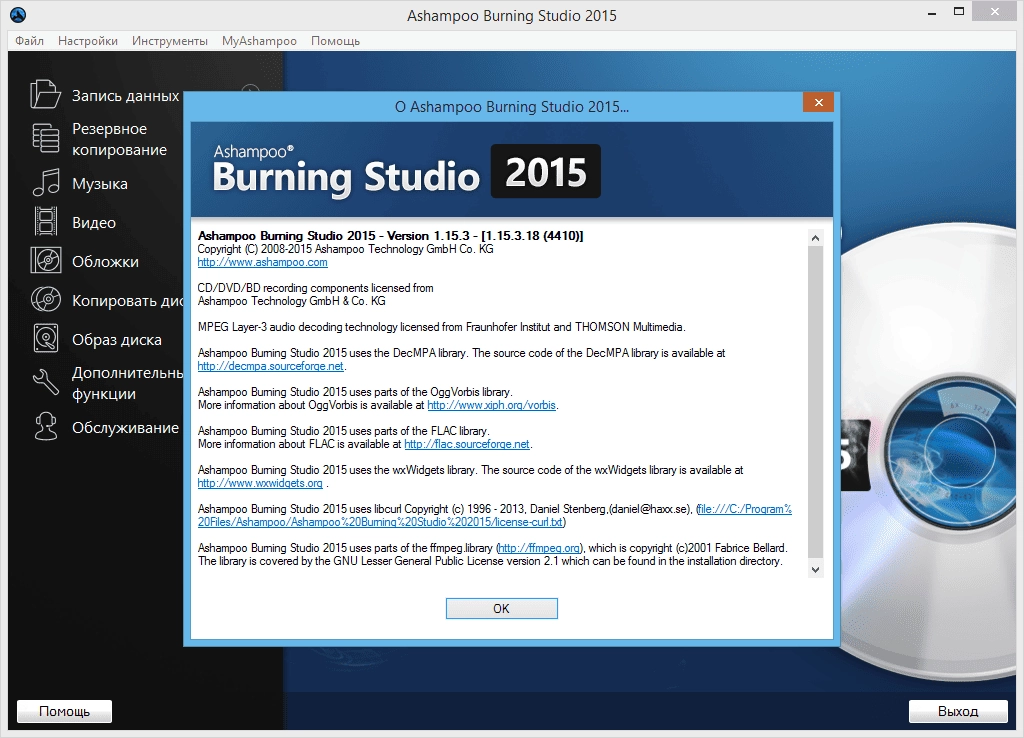Click the Выход button
Image resolution: width=1024 pixels, height=738 pixels.
click(958, 711)
